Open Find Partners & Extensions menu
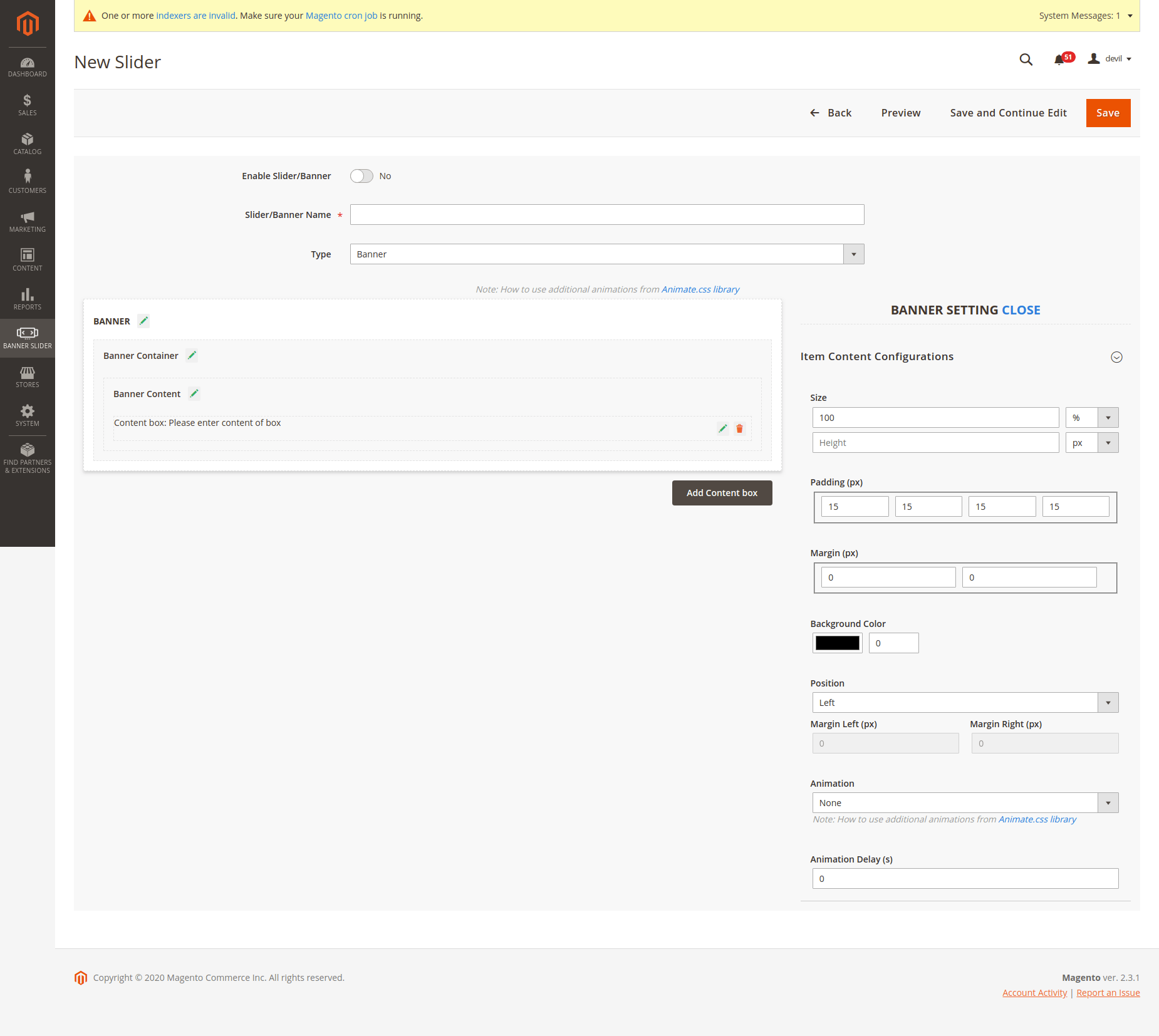This screenshot has width=1159, height=1036. tap(28, 458)
